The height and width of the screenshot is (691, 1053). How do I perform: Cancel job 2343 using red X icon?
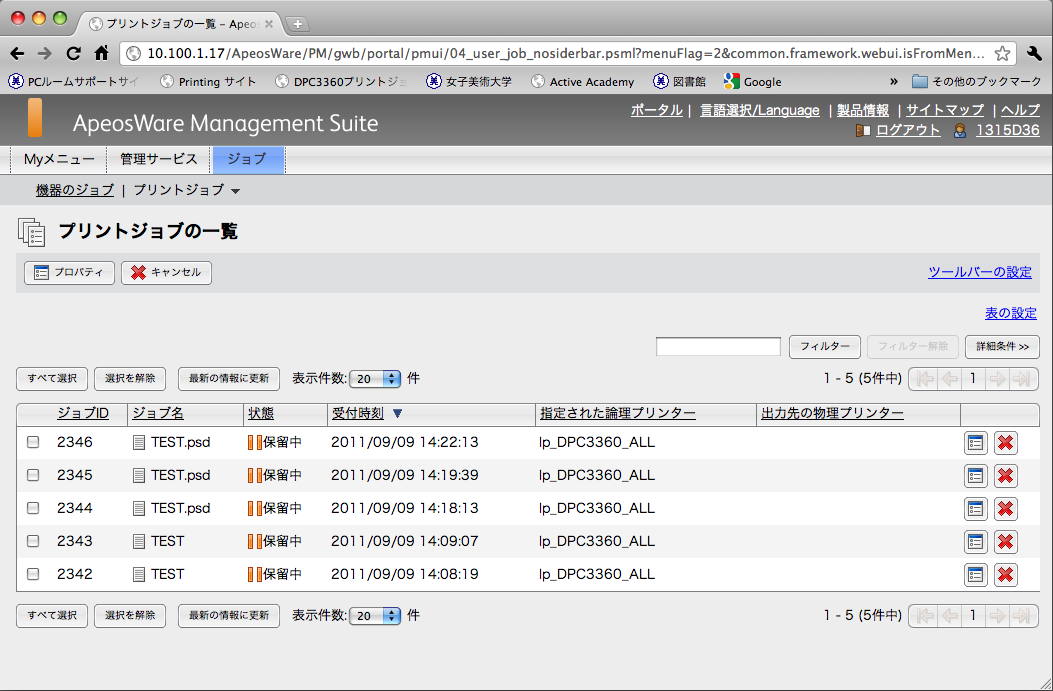point(1006,541)
